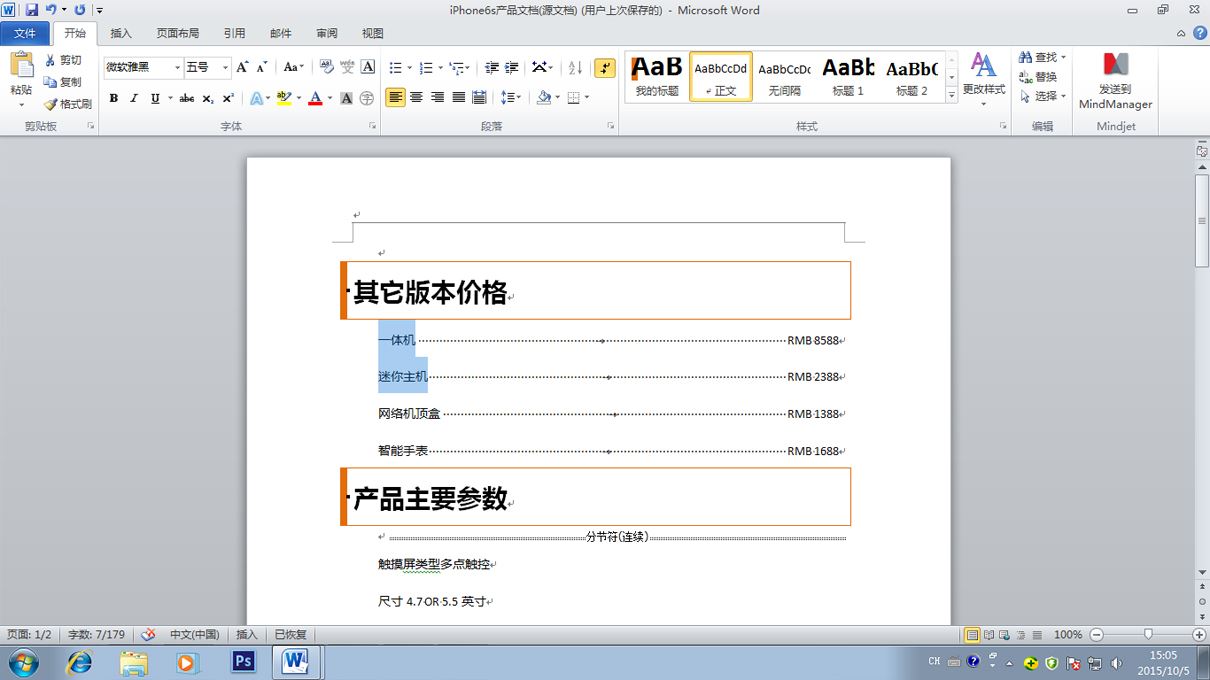Apply the 标题 1 style
The height and width of the screenshot is (680, 1210).
click(848, 77)
